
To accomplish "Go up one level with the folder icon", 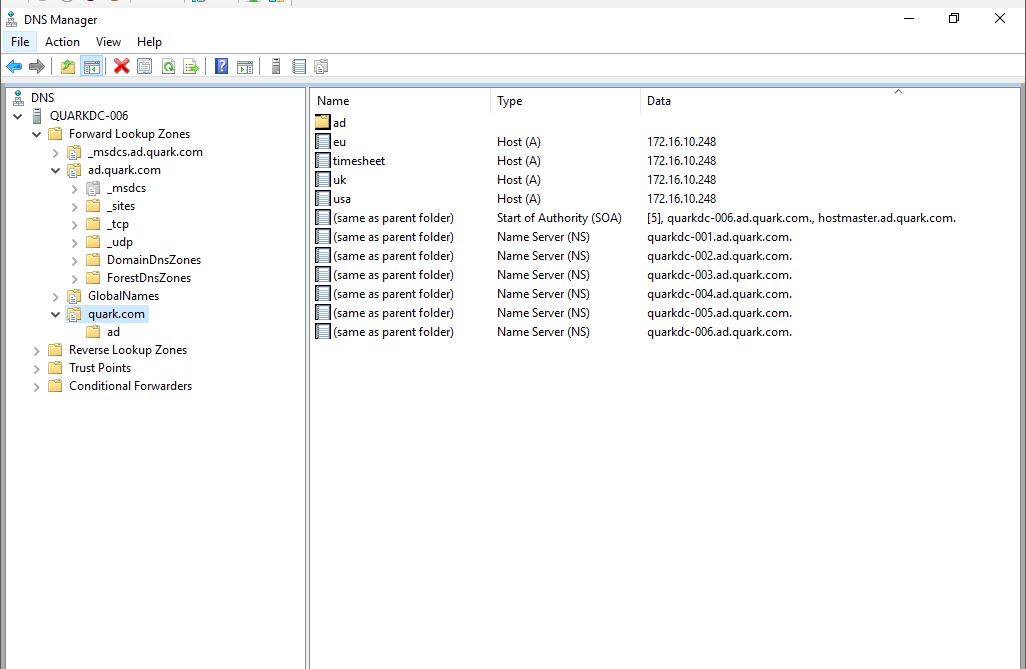I will [67, 66].
